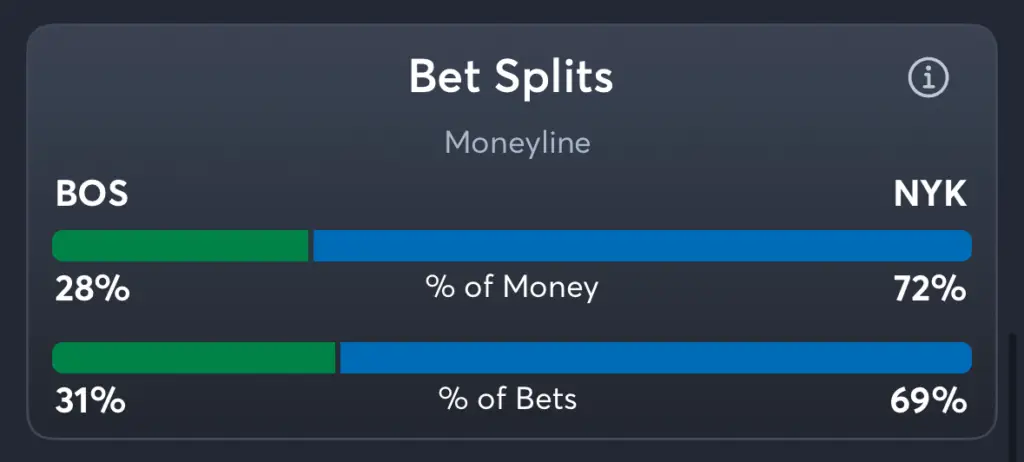Click empty card area left of Bet Splits title
The width and height of the screenshot is (1024, 462).
click(200, 78)
